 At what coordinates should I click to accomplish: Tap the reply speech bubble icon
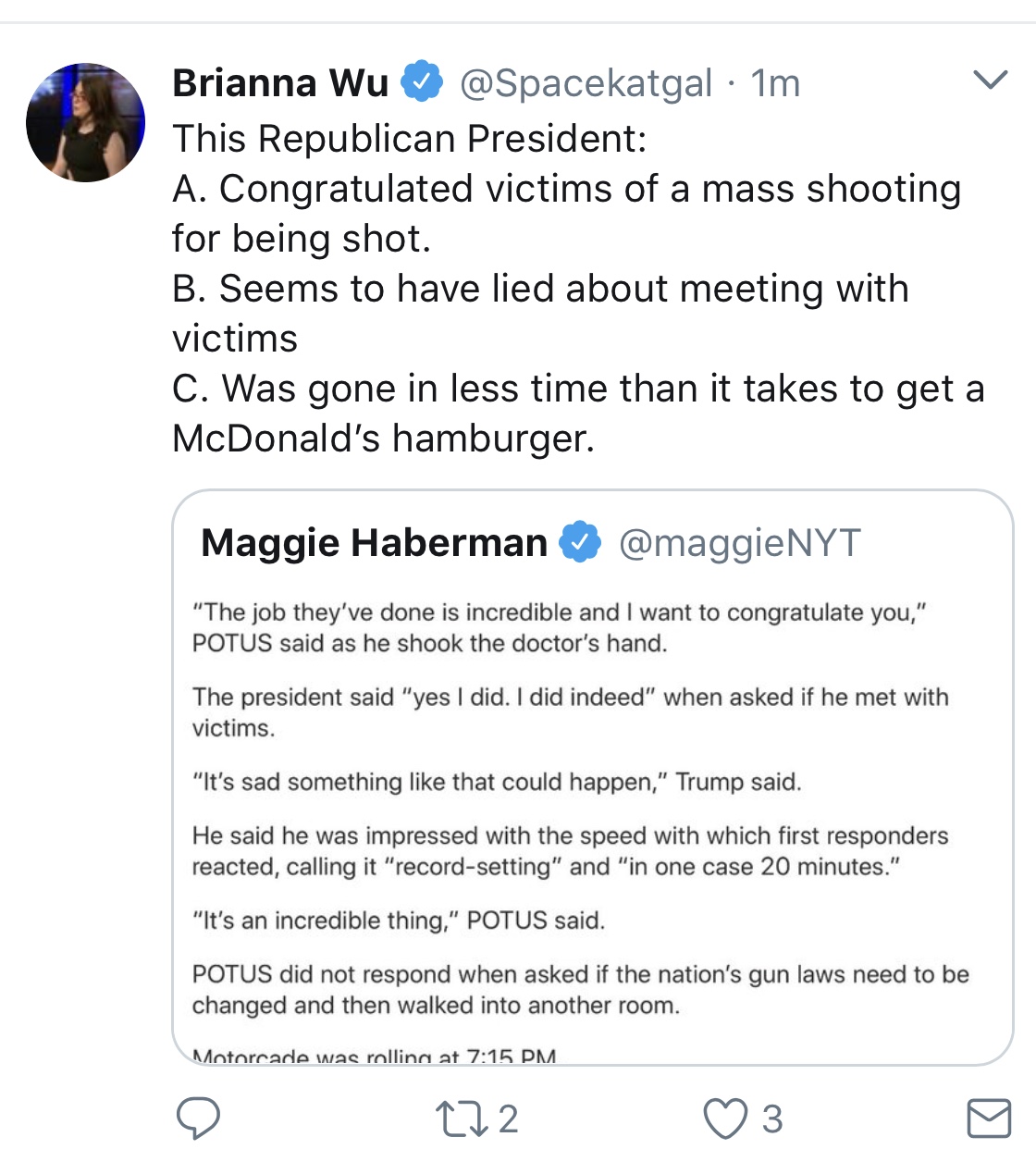(x=198, y=1118)
